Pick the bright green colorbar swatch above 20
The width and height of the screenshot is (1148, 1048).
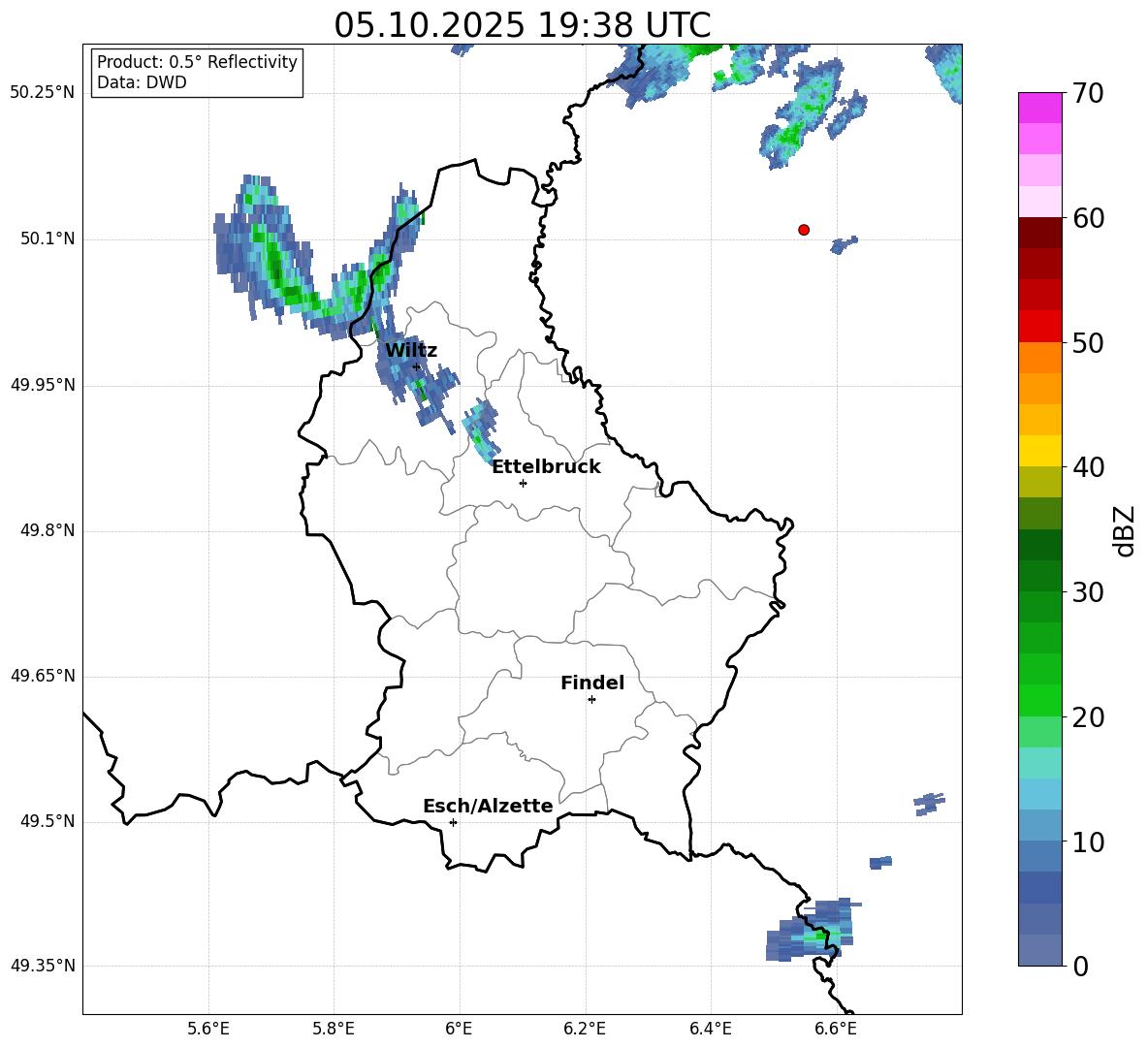pos(1040,700)
